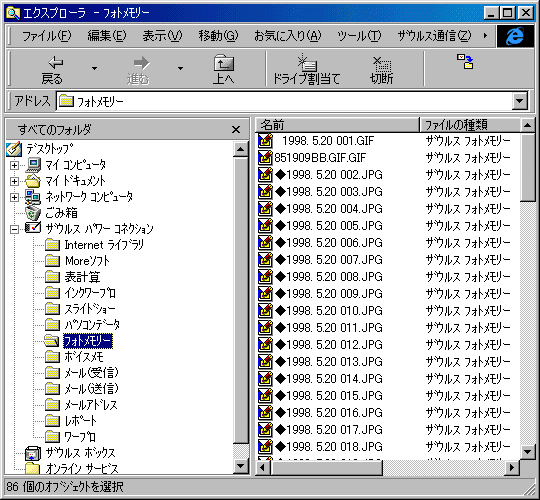Open the Tools (ツール) menu
The height and width of the screenshot is (500, 540).
tap(359, 36)
